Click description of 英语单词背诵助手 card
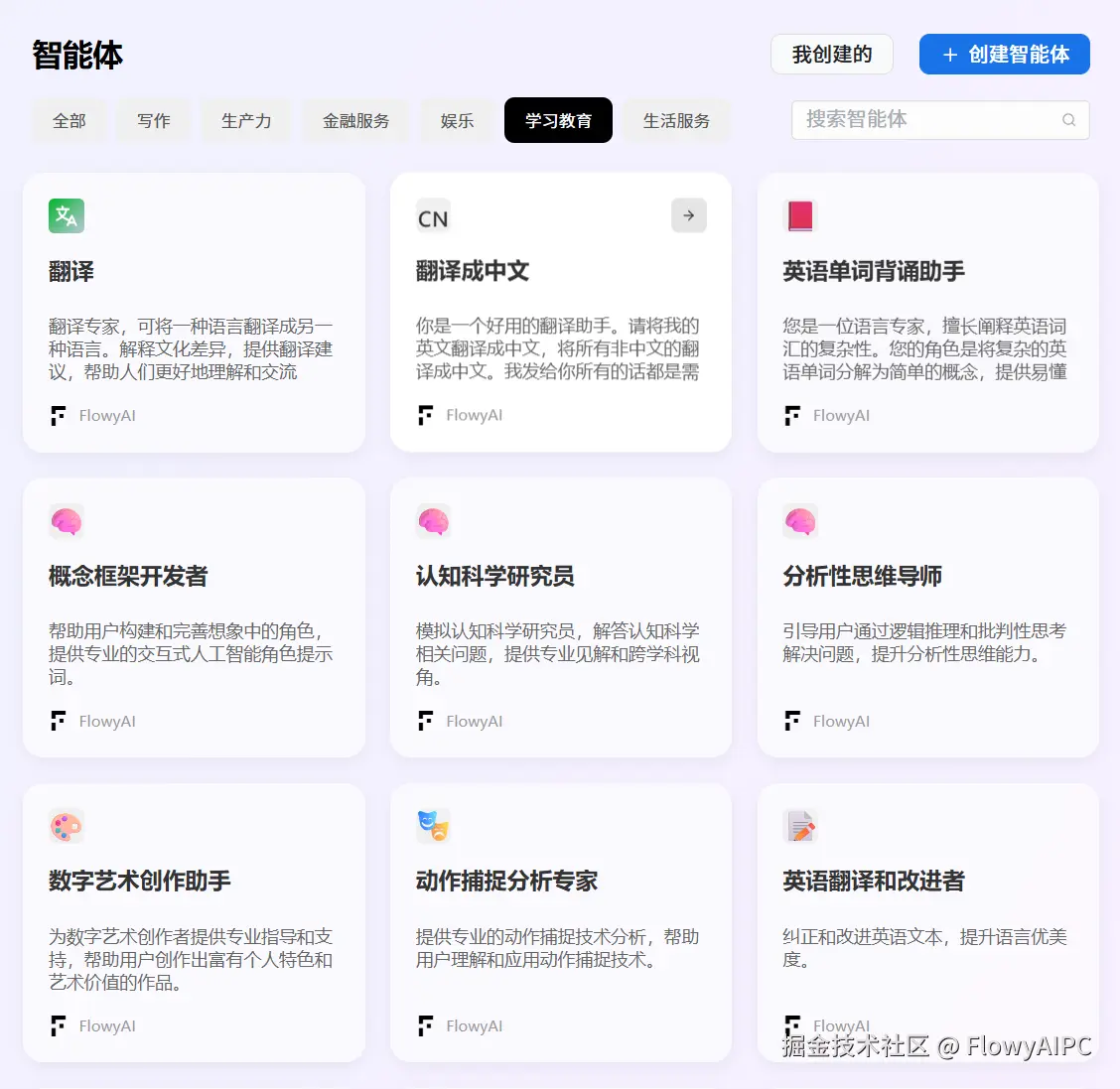This screenshot has height=1089, width=1120. click(925, 349)
